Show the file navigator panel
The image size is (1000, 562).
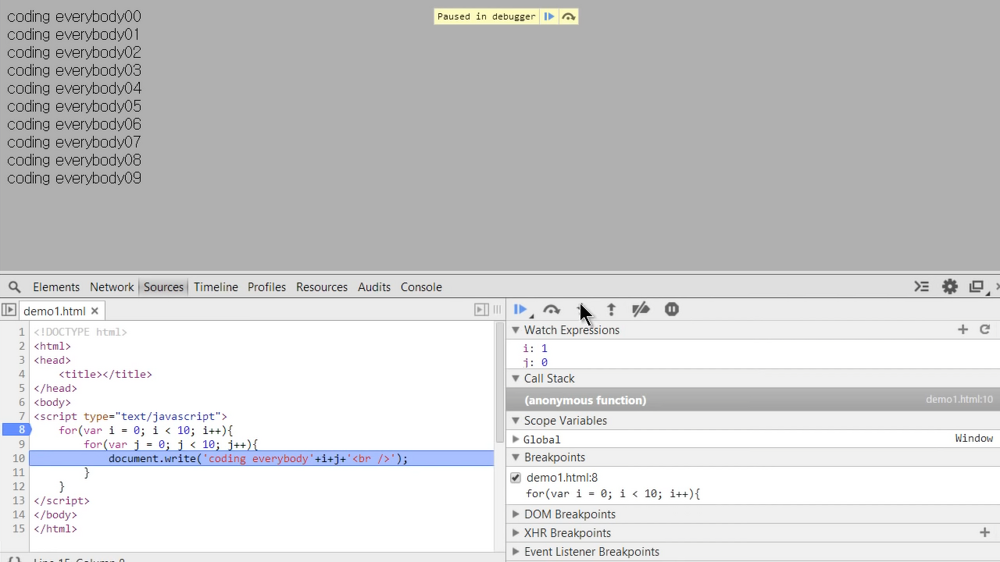pos(8,310)
